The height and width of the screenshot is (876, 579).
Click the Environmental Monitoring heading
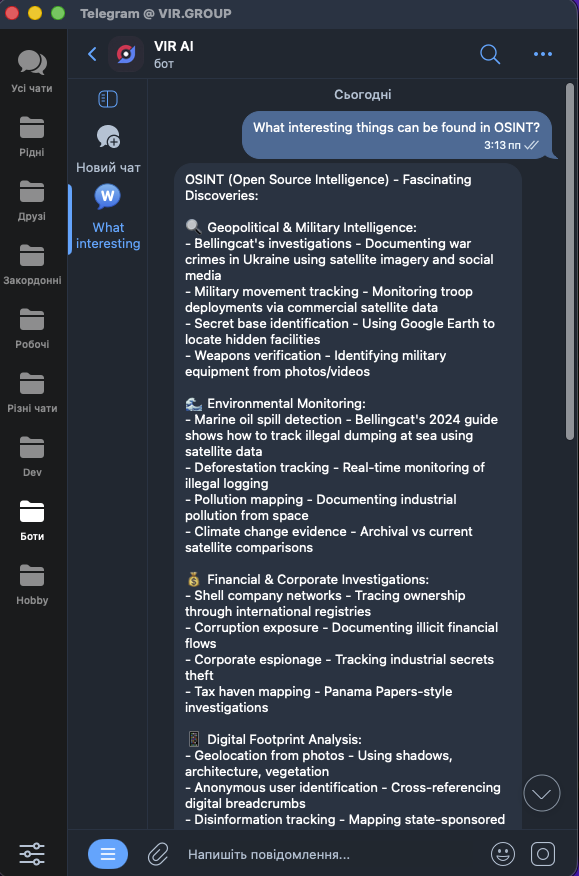tap(286, 403)
